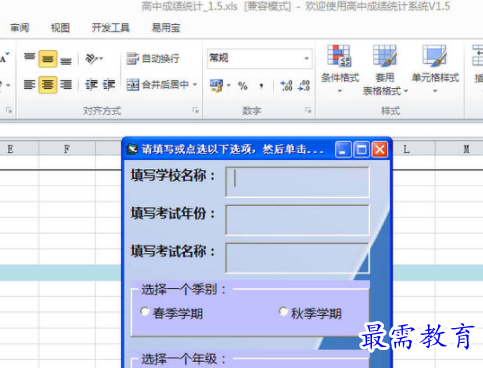This screenshot has width=483, height=368.
Task: Expand accounting format dropdown arrow
Action: (229, 85)
